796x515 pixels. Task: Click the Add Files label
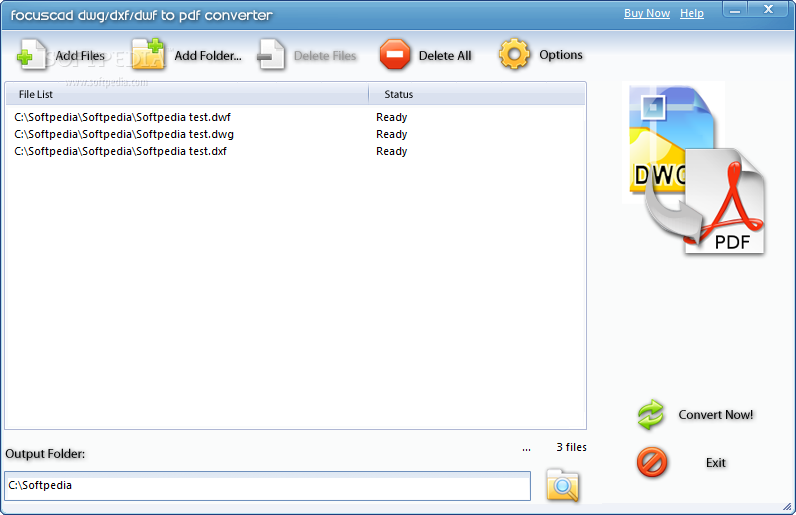(80, 55)
